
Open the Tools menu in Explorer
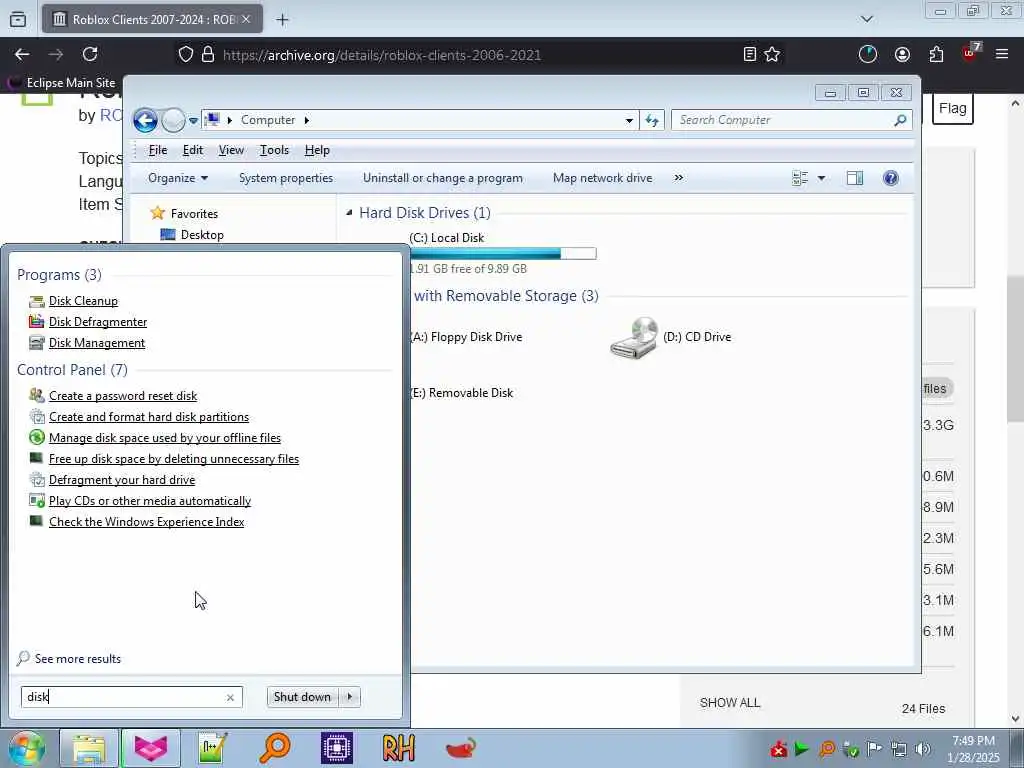274,150
